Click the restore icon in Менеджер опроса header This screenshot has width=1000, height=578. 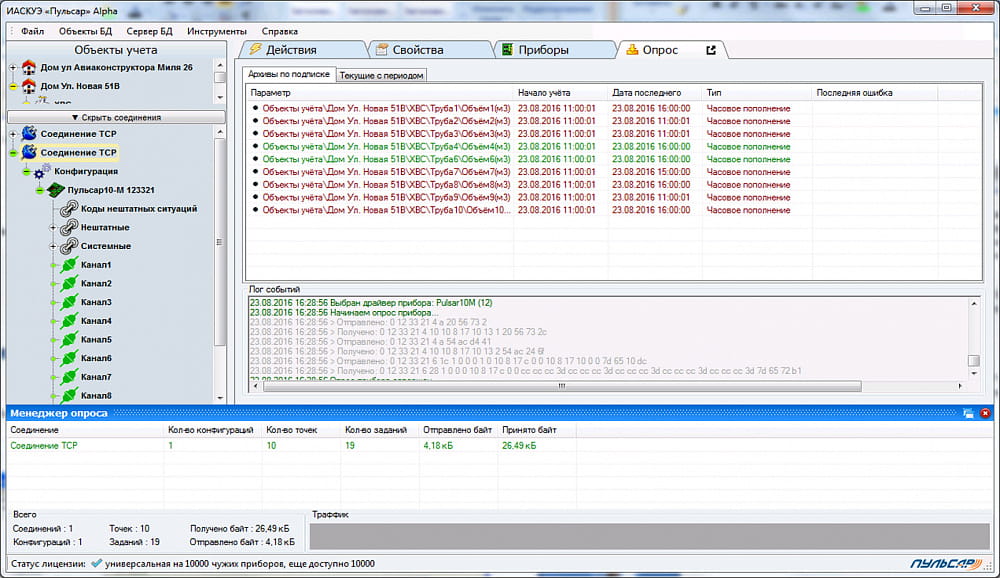pyautogui.click(x=969, y=413)
